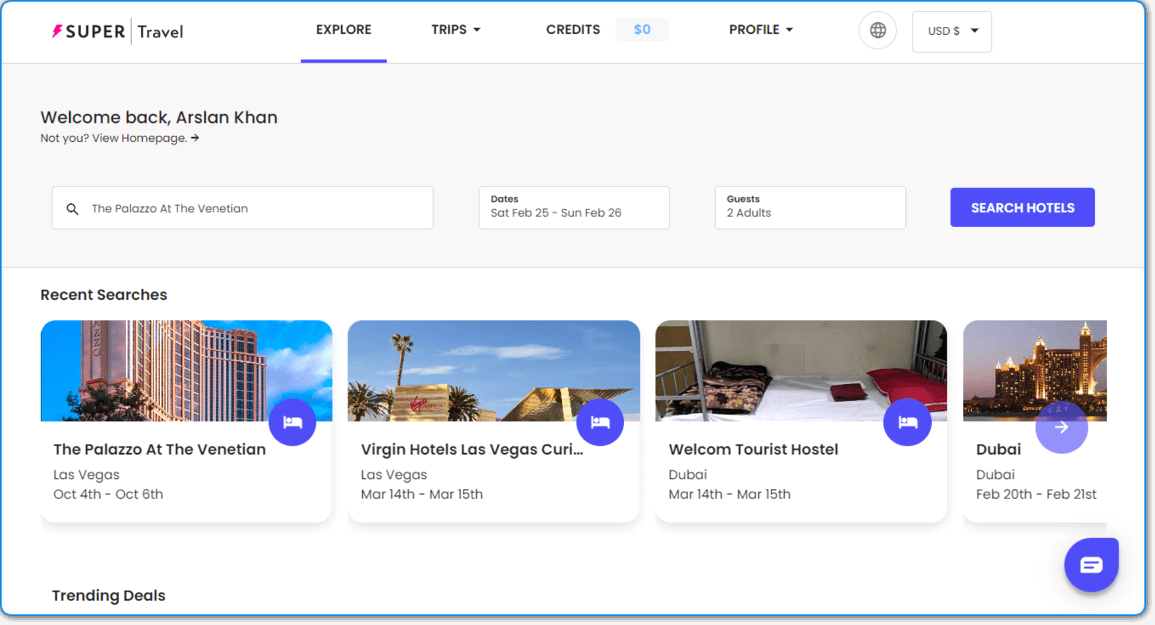The height and width of the screenshot is (625, 1155).
Task: Expand the PROFILE dropdown menu
Action: [x=761, y=29]
